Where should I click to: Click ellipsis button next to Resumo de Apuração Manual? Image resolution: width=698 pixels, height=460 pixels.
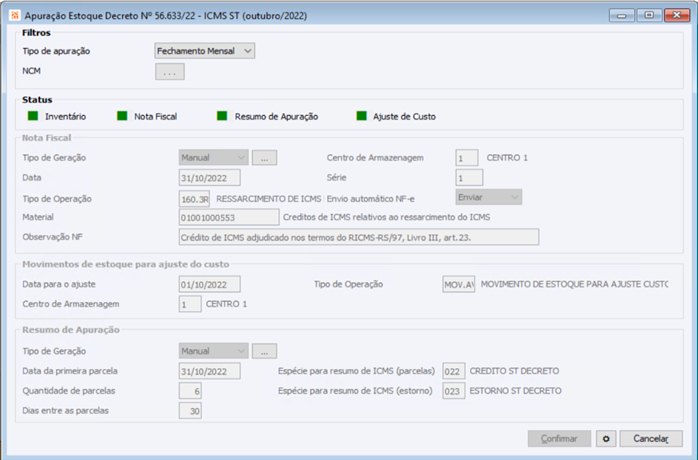tap(264, 351)
